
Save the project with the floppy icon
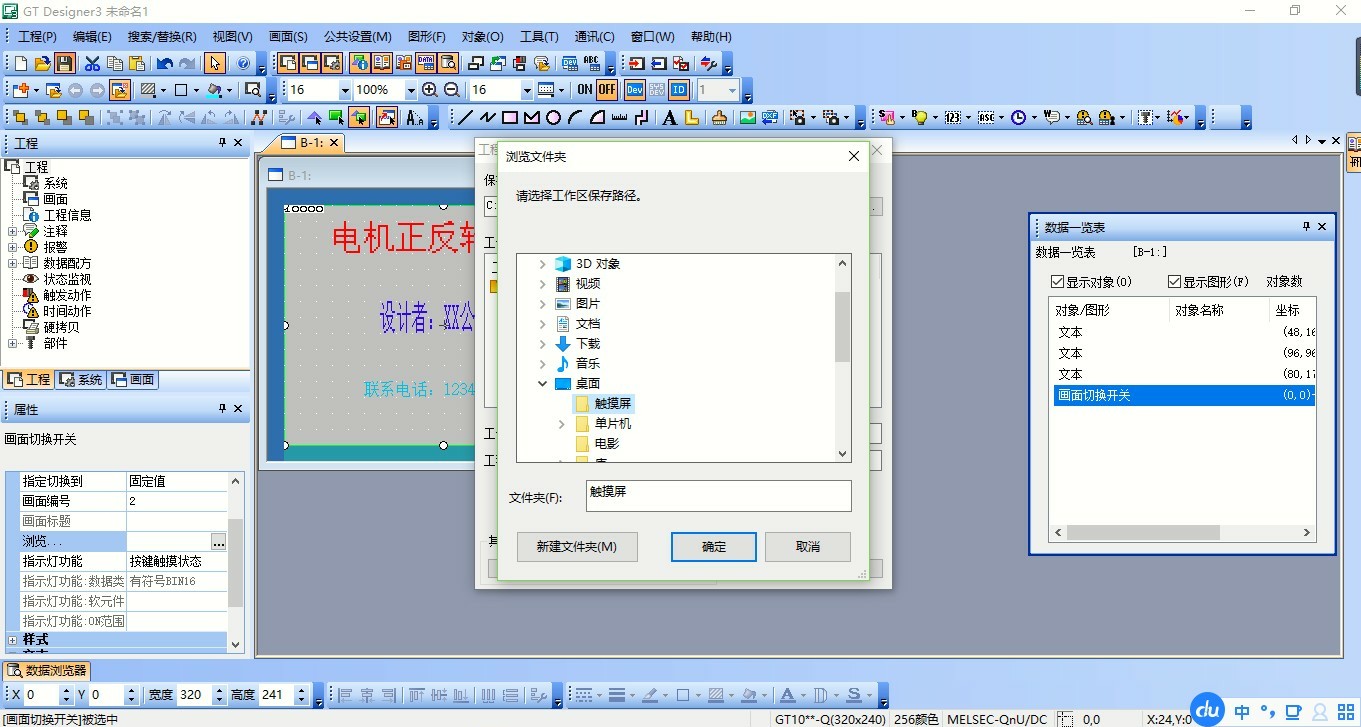65,63
